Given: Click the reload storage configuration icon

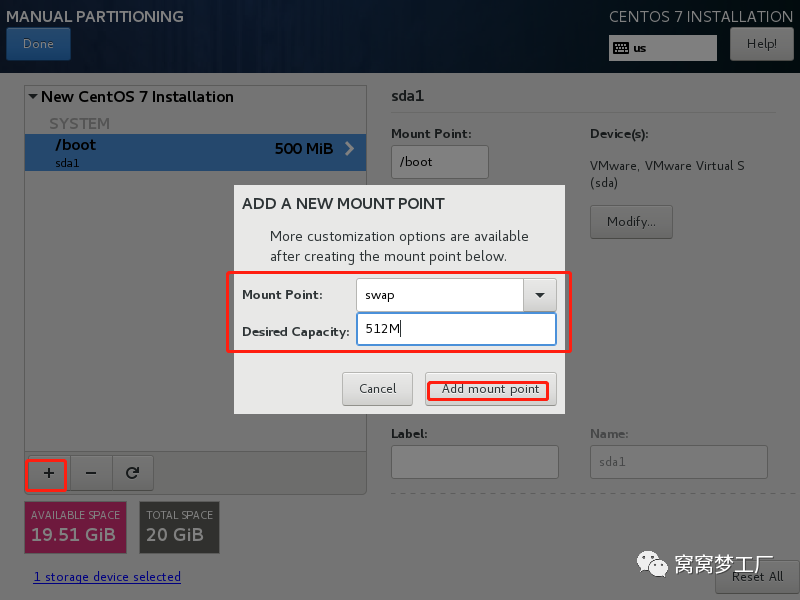Looking at the screenshot, I should [x=132, y=473].
